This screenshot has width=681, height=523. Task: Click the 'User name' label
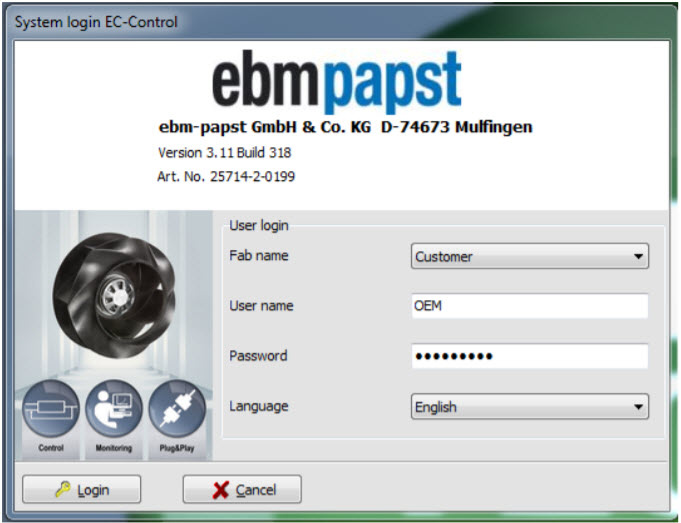(261, 305)
